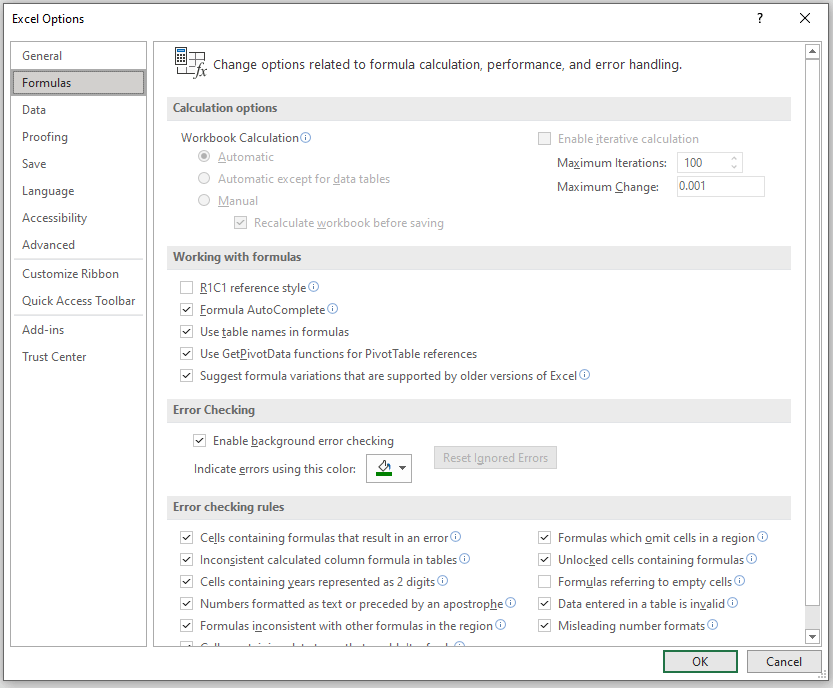The width and height of the screenshot is (833, 688).
Task: Toggle Use GetPivotData functions checkbox
Action: point(186,354)
